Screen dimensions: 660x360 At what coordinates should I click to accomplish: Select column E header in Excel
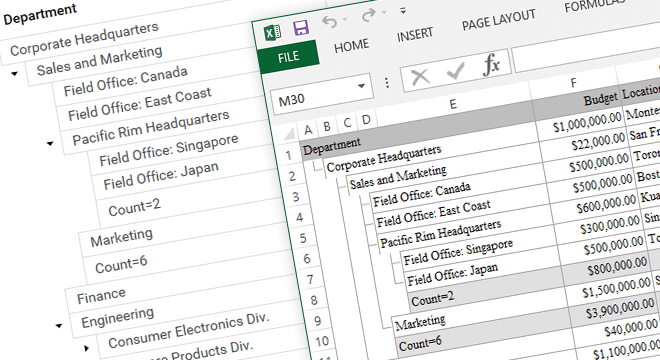452,104
